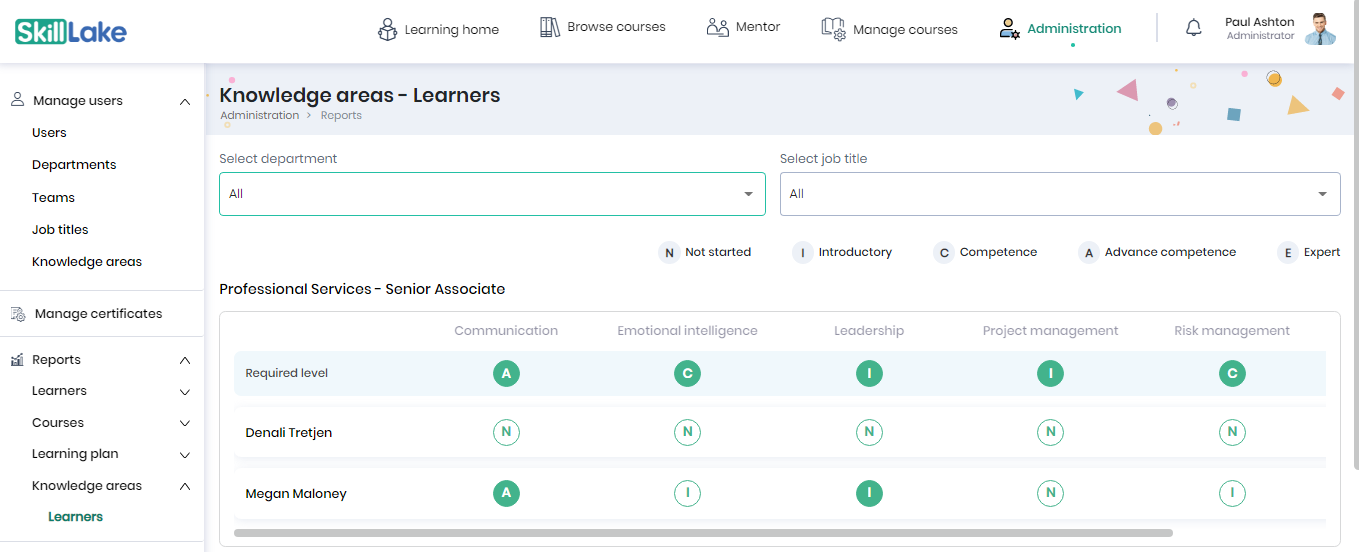This screenshot has width=1359, height=552.
Task: Click the Manage users person icon
Action: 17,100
